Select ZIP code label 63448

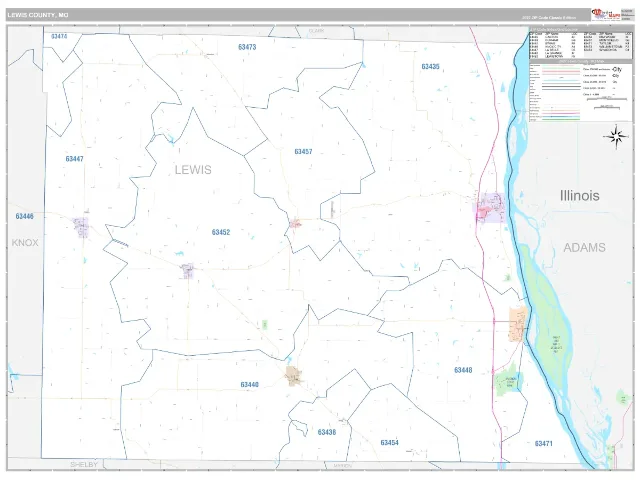tap(463, 370)
